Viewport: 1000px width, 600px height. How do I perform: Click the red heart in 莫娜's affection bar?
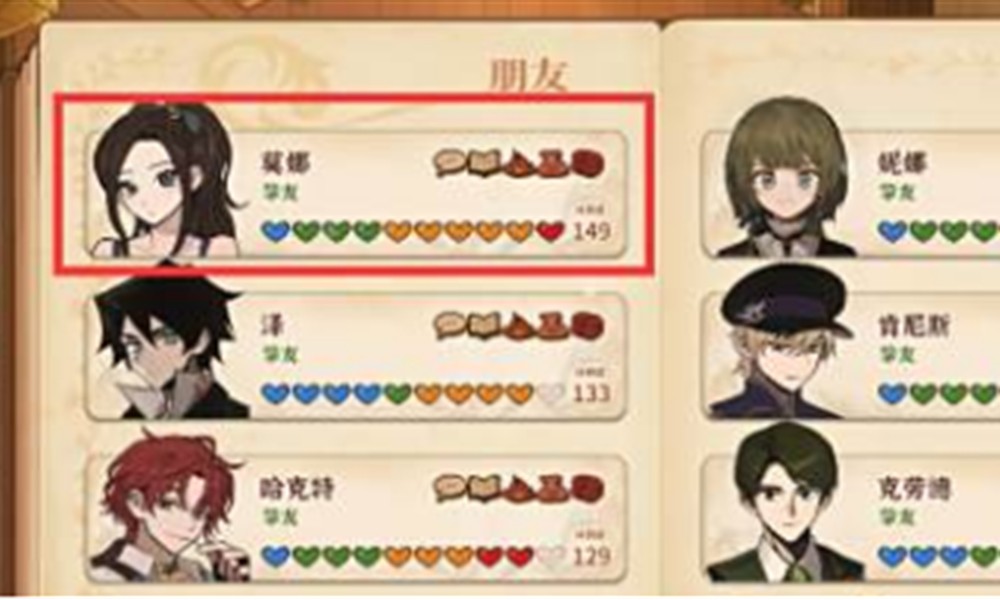pos(550,231)
